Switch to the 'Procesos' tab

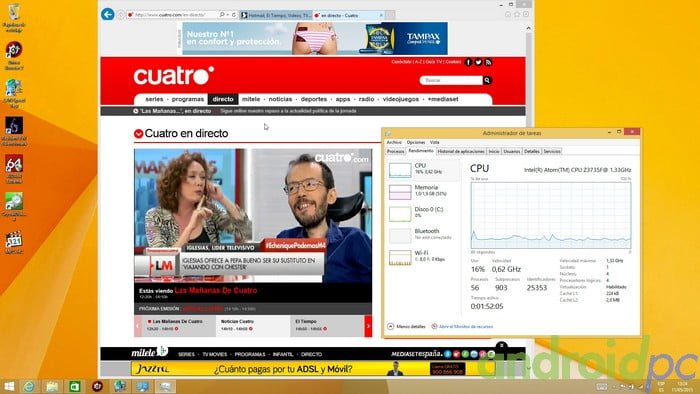tap(395, 152)
